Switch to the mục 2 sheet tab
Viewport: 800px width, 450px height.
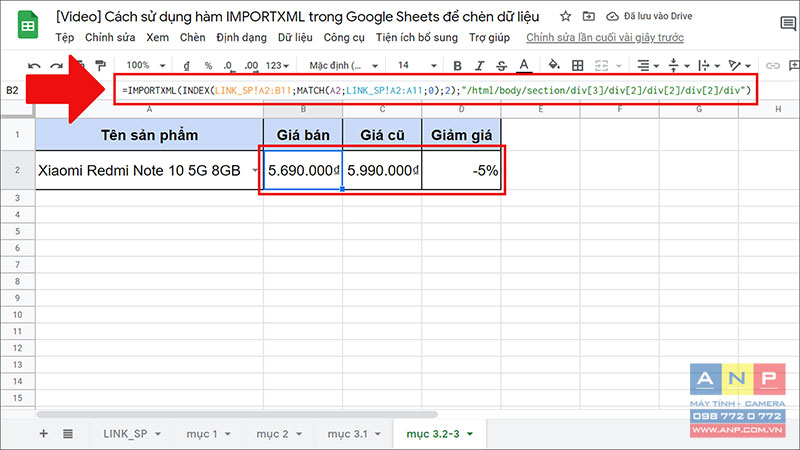pyautogui.click(x=272, y=434)
